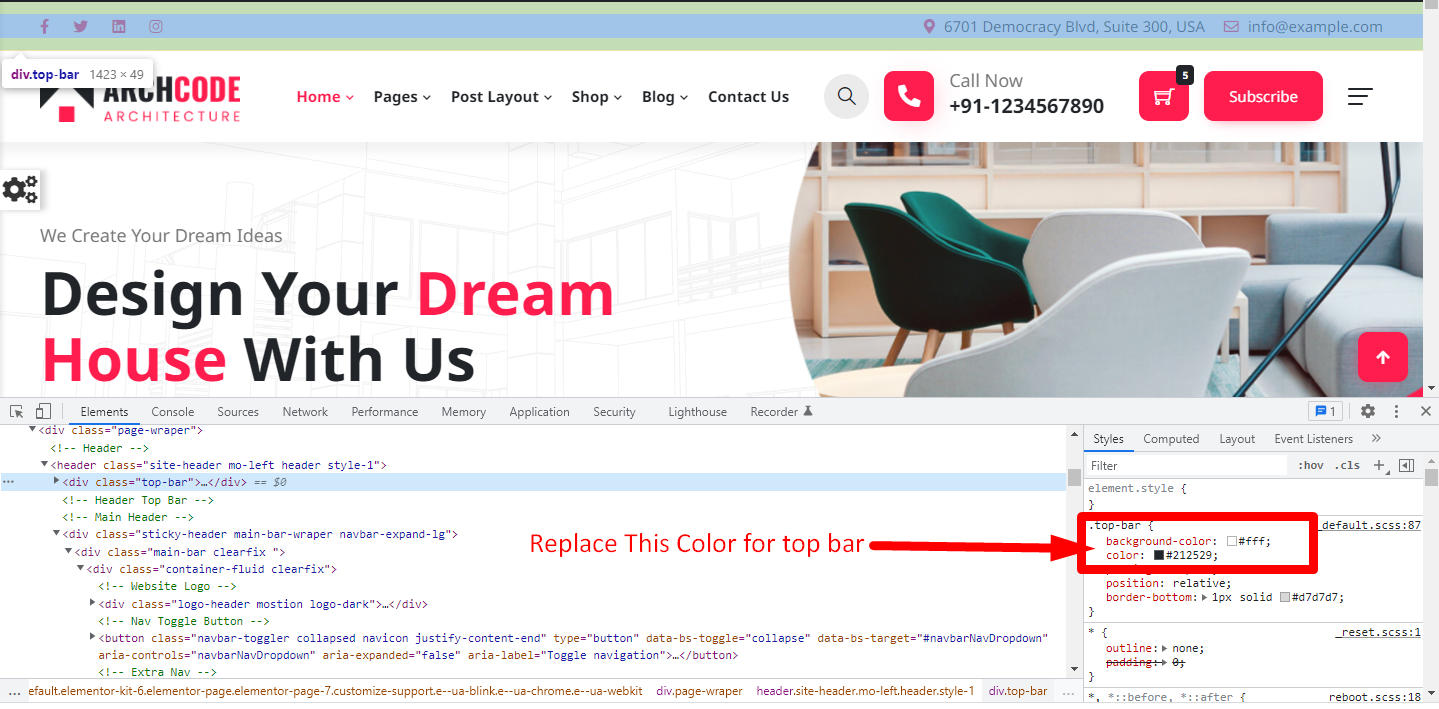Open the Event Listeners tab
This screenshot has height=709, width=1439.
(x=1313, y=439)
